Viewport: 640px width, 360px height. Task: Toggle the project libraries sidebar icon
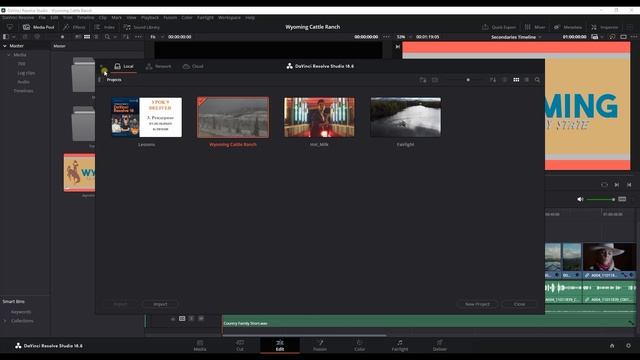coord(100,80)
